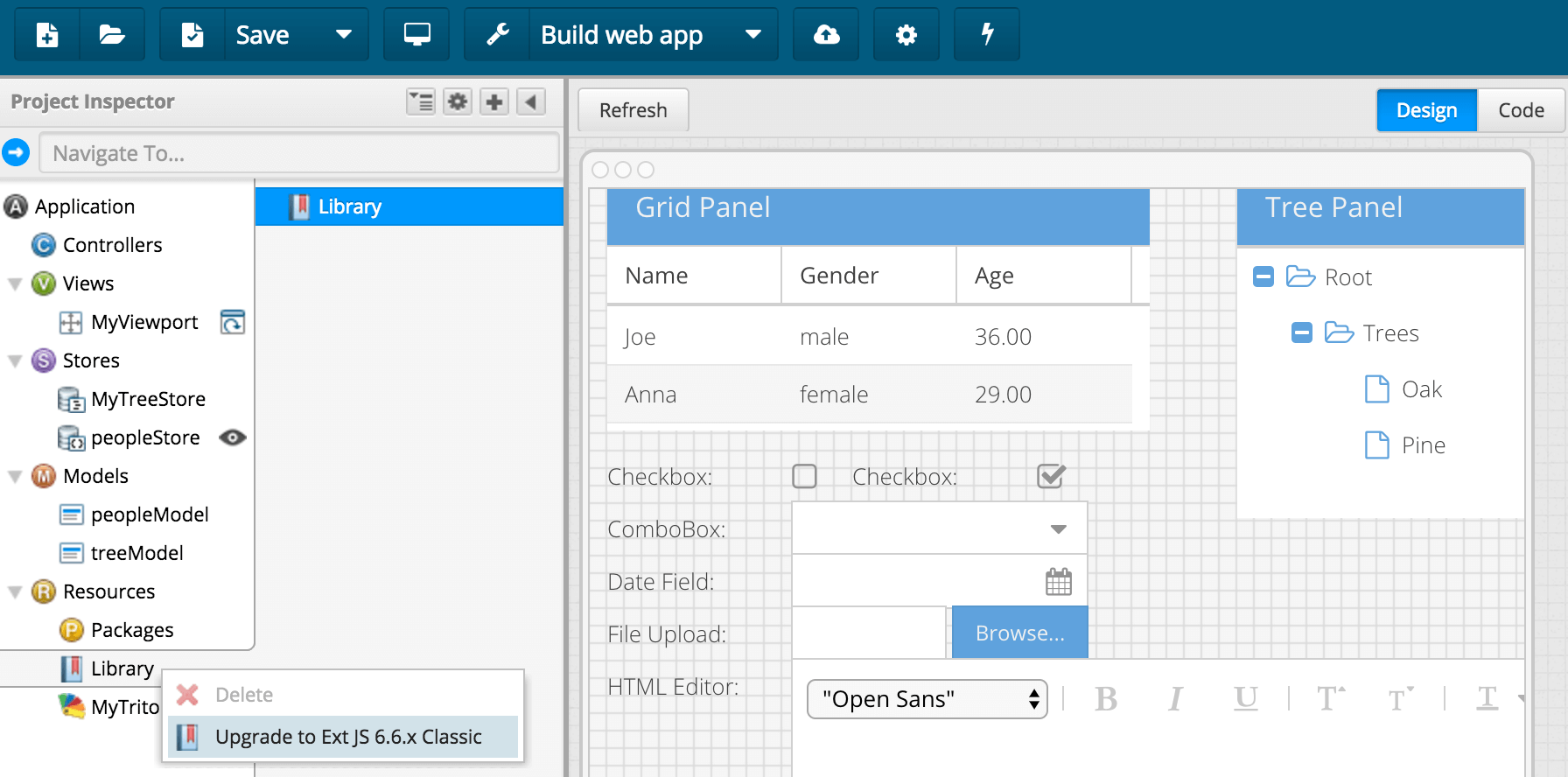Toggle the peopleStore eye visibility icon

pyautogui.click(x=233, y=437)
